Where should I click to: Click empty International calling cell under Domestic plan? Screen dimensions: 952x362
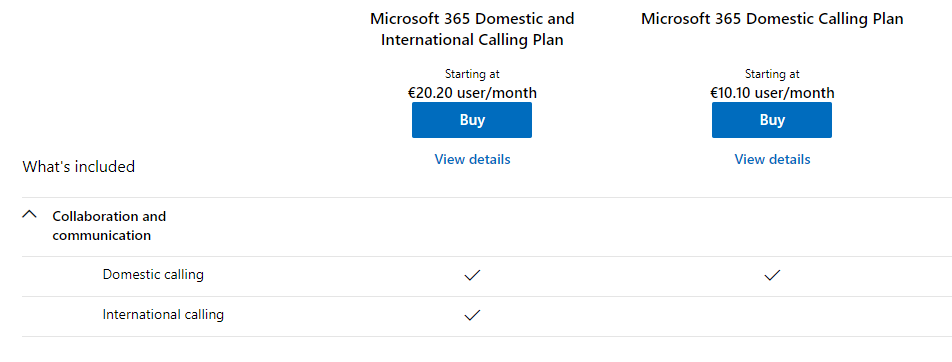772,316
